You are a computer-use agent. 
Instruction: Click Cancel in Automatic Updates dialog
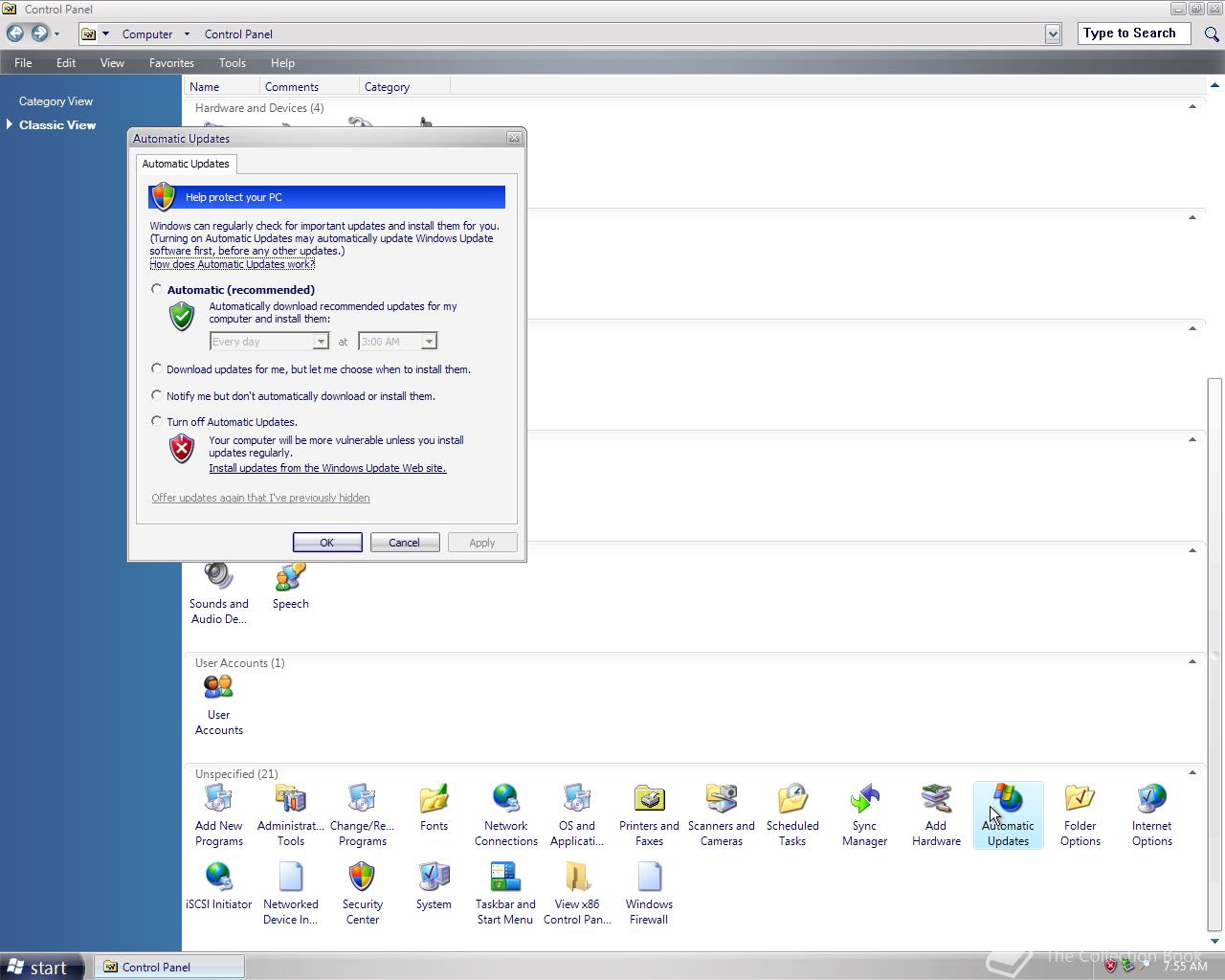[404, 543]
